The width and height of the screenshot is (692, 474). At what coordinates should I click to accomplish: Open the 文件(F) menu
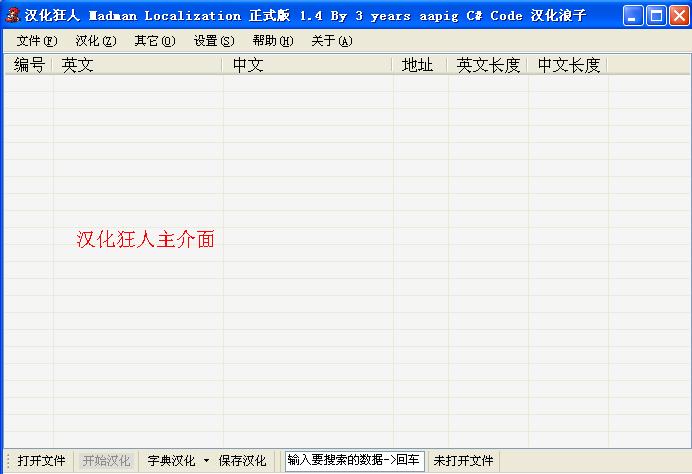[37, 41]
